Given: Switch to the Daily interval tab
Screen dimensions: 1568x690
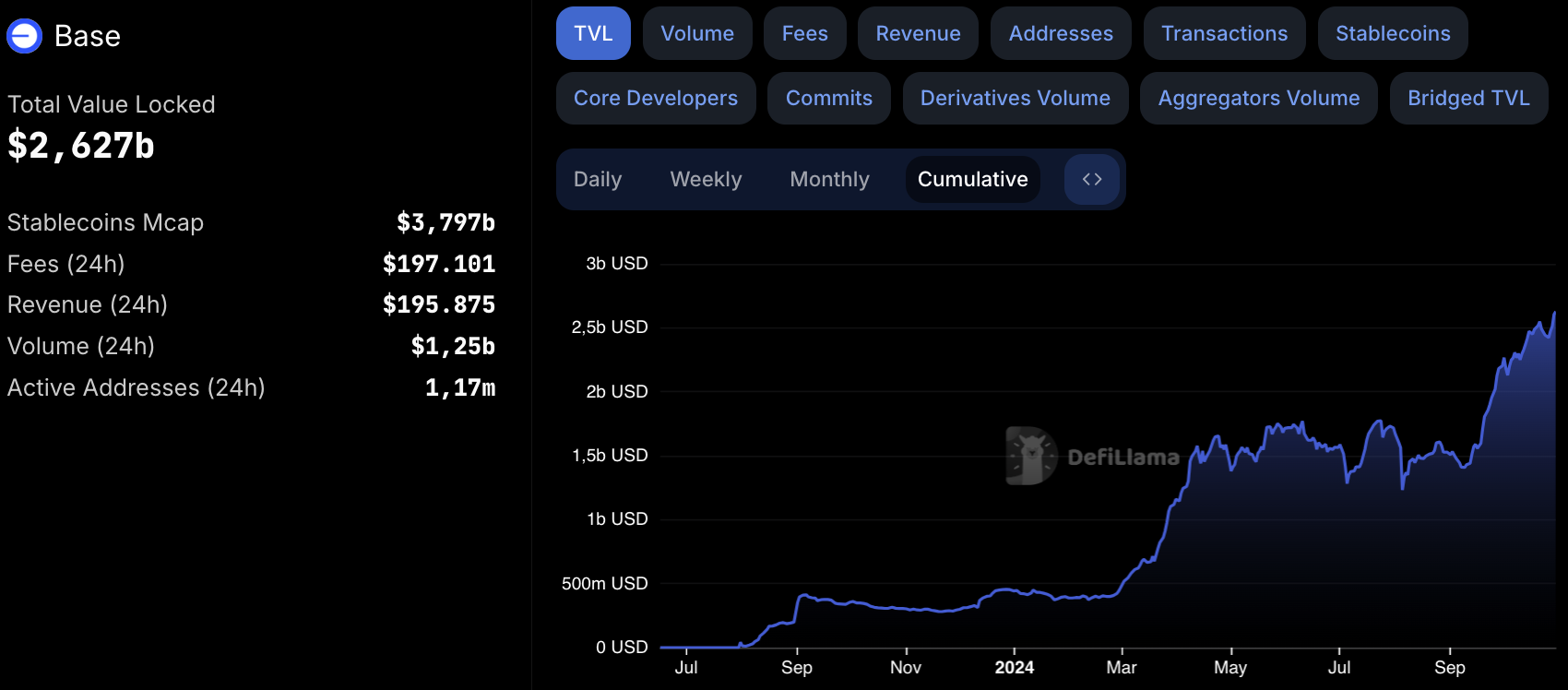Looking at the screenshot, I should point(598,179).
